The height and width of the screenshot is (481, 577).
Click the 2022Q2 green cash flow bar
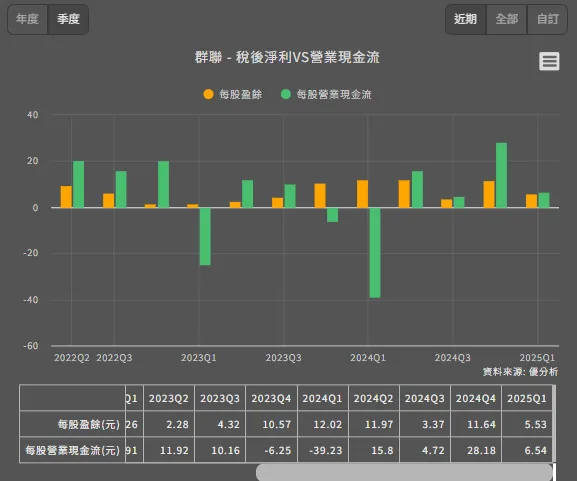(x=78, y=184)
